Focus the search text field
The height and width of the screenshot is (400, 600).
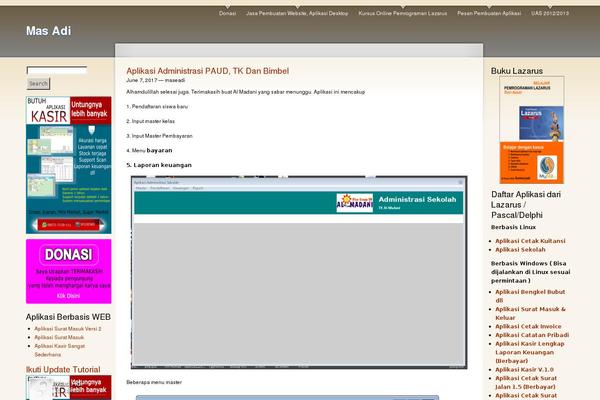point(57,70)
